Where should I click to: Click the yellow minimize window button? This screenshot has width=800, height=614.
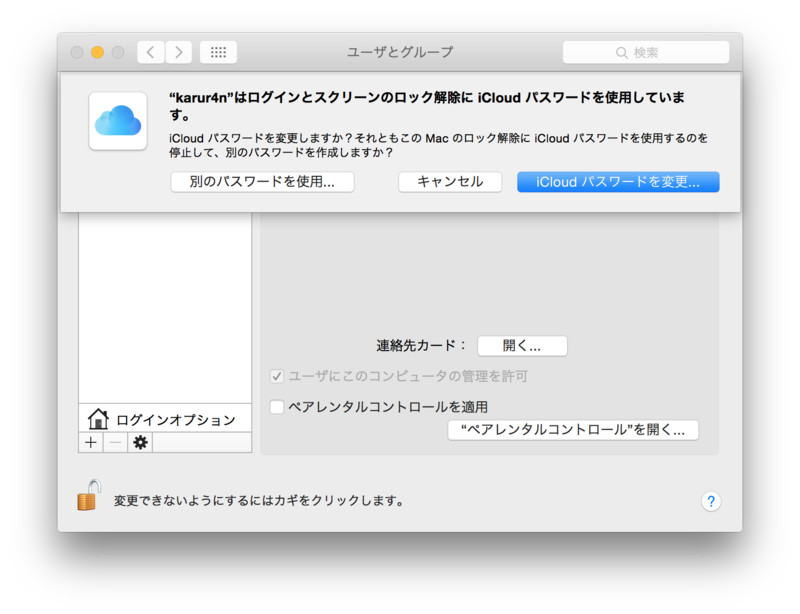[97, 52]
